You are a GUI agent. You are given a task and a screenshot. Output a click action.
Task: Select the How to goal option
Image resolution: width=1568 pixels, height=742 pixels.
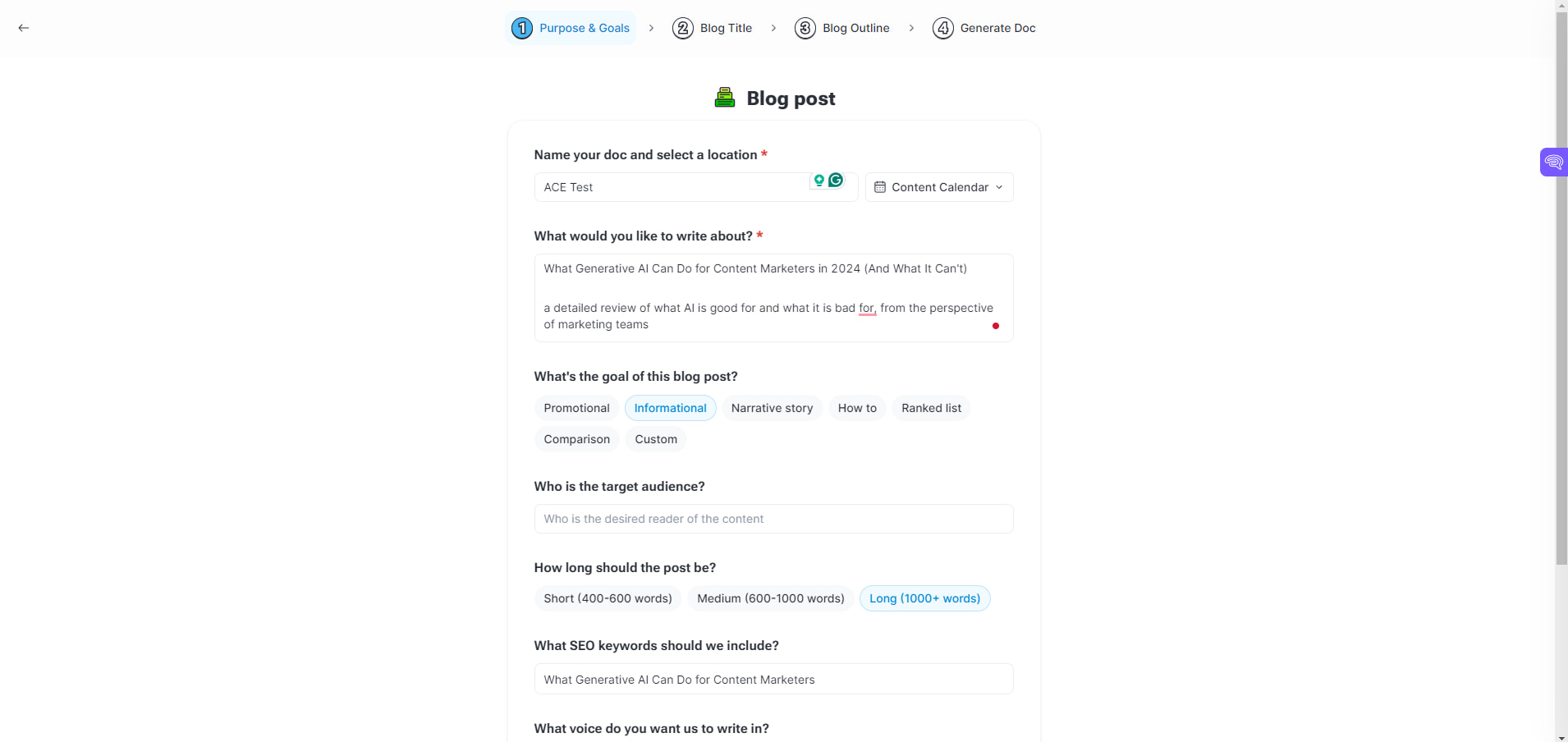[857, 408]
